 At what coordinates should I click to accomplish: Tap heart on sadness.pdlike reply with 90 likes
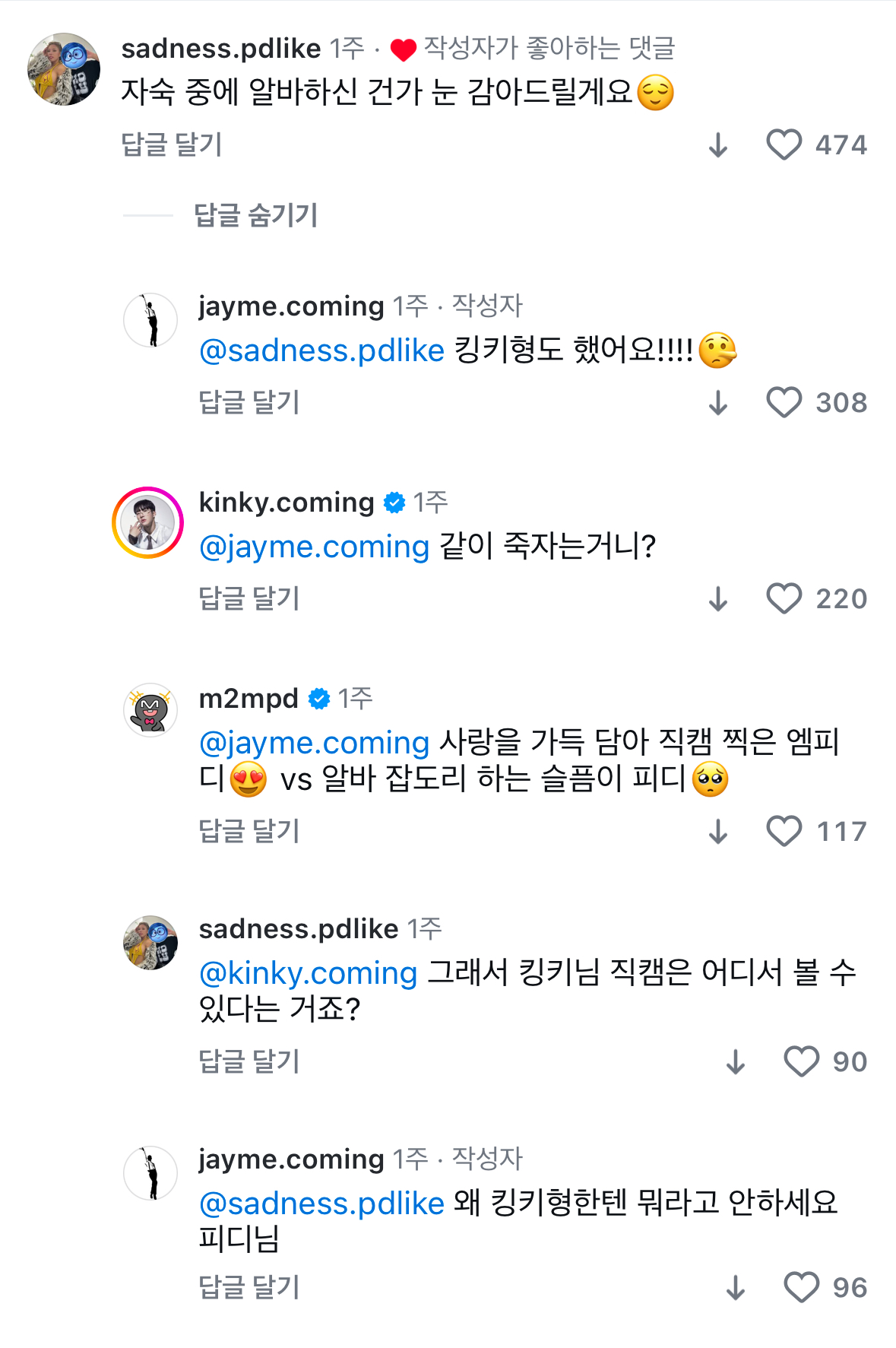point(801,1061)
